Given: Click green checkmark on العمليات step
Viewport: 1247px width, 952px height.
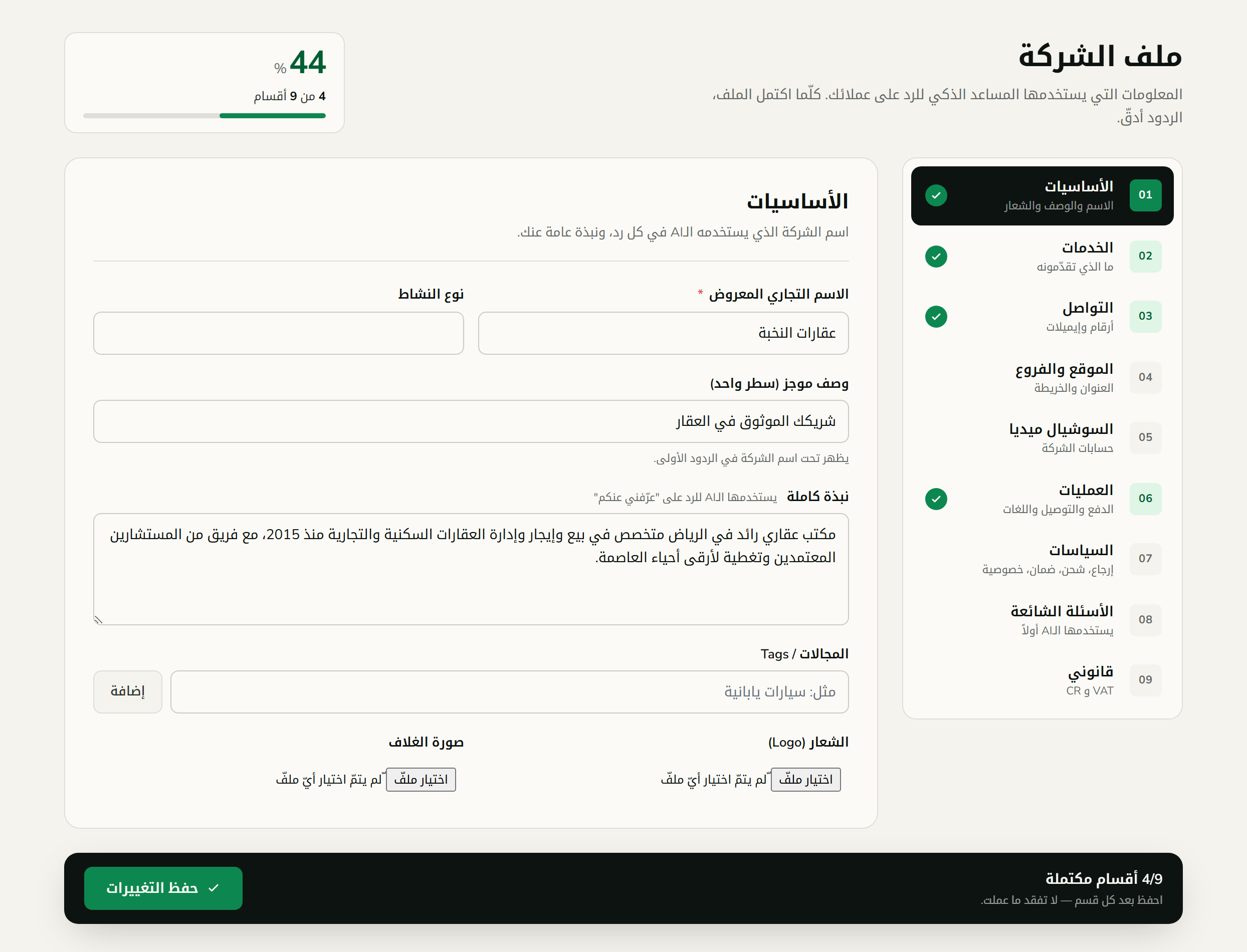Looking at the screenshot, I should click(936, 499).
